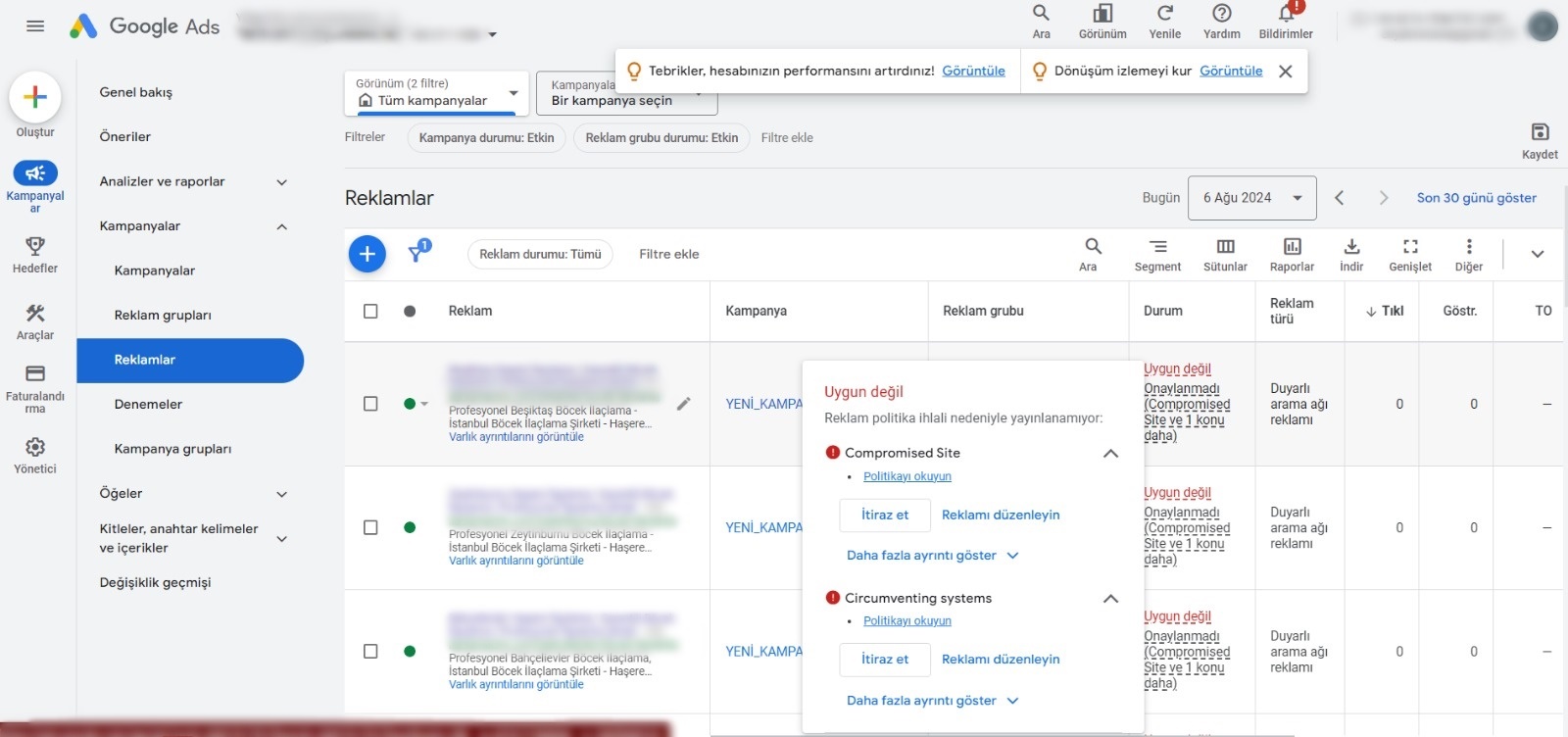Screen dimensions: 1568x737
Task: Click the blue plus add-ad button
Action: pos(367,254)
